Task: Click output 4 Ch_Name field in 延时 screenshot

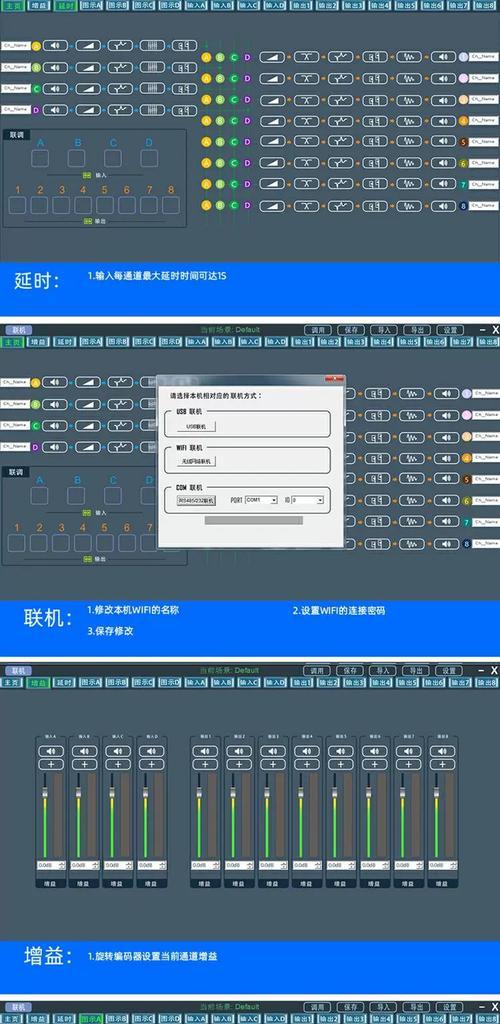Action: (484, 121)
